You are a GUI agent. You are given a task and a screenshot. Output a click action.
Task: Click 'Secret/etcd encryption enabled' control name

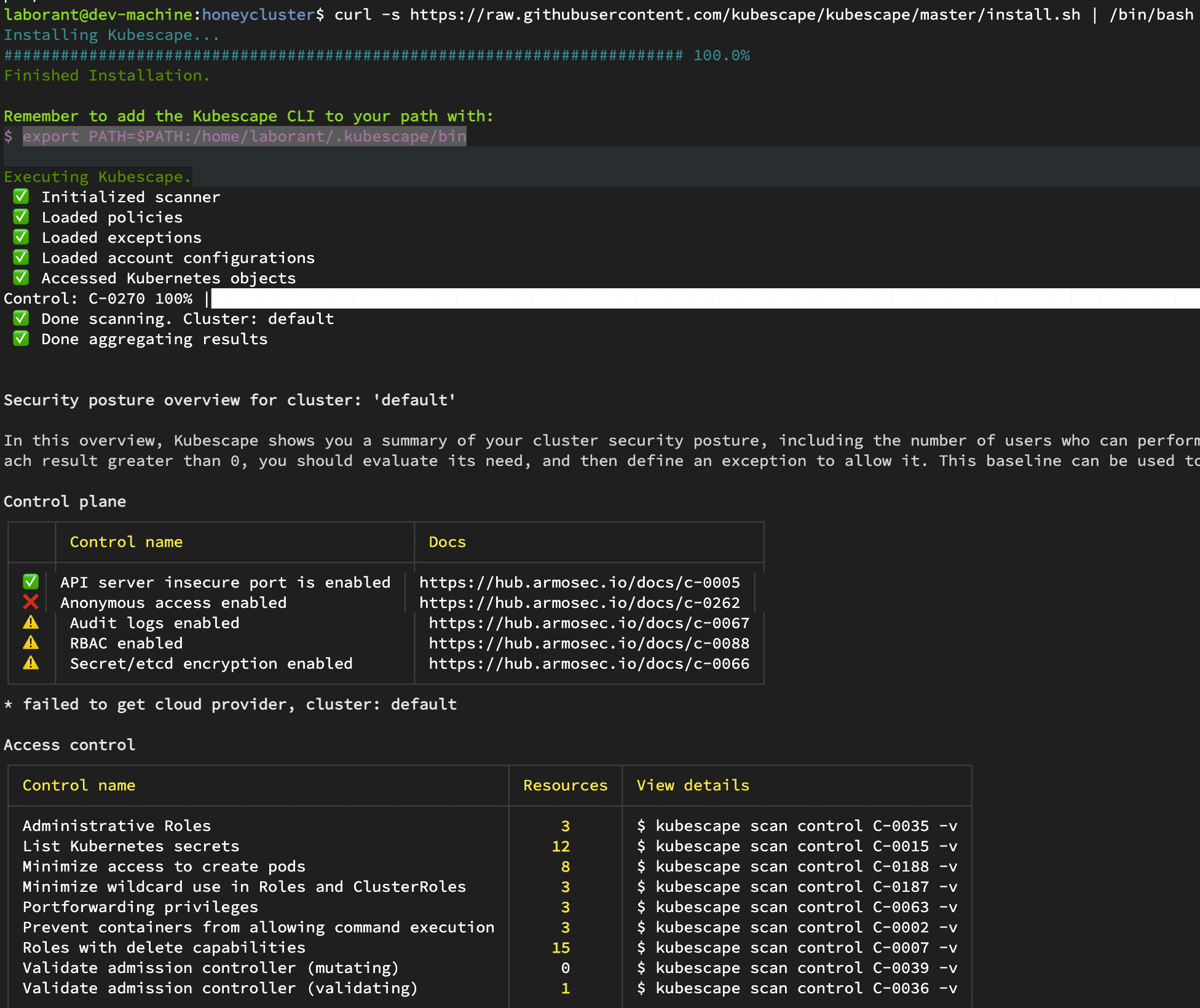point(211,663)
